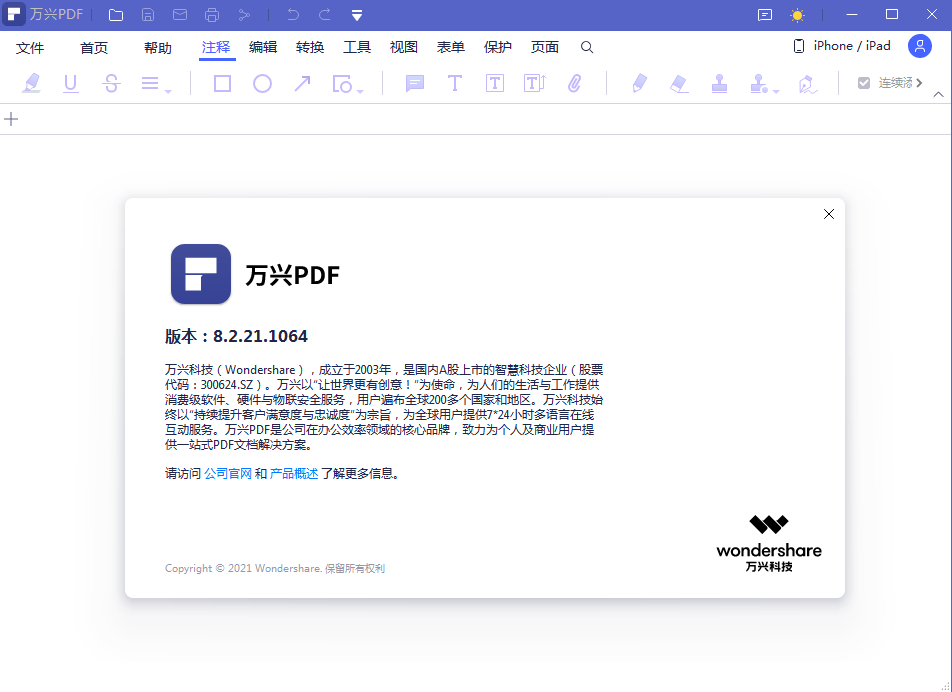Viewport: 952px width, 692px height.
Task: Expand more toolbar items chevron
Action: click(x=919, y=83)
